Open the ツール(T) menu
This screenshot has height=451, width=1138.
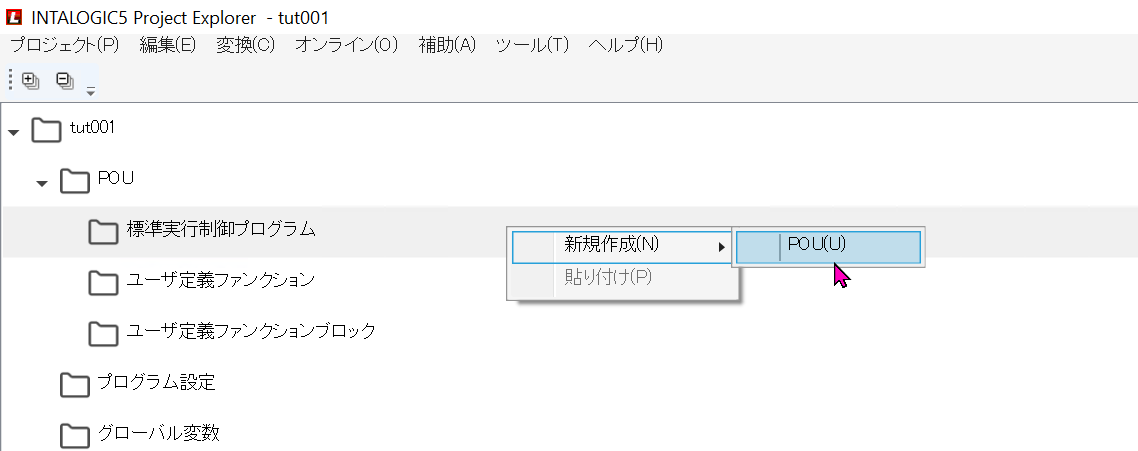(532, 45)
